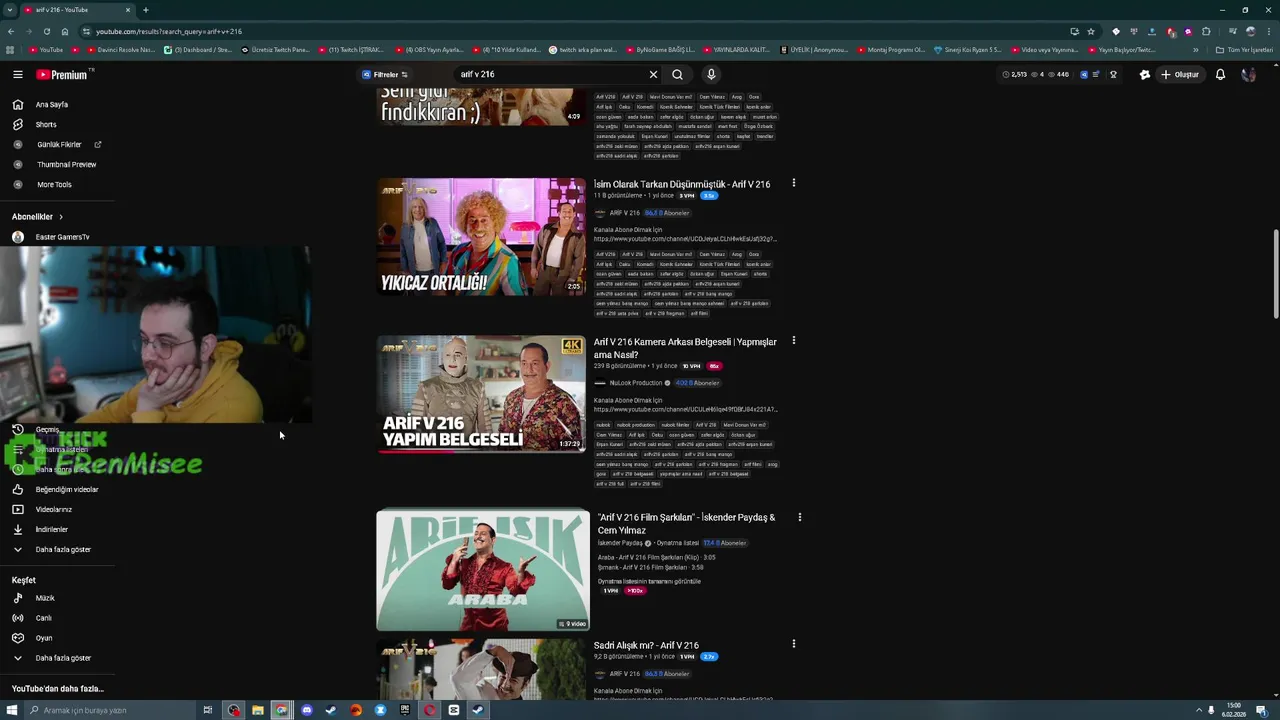The height and width of the screenshot is (720, 1280).
Task: Open options menu for 'Sadri Alışık mı?' video
Action: (x=793, y=644)
